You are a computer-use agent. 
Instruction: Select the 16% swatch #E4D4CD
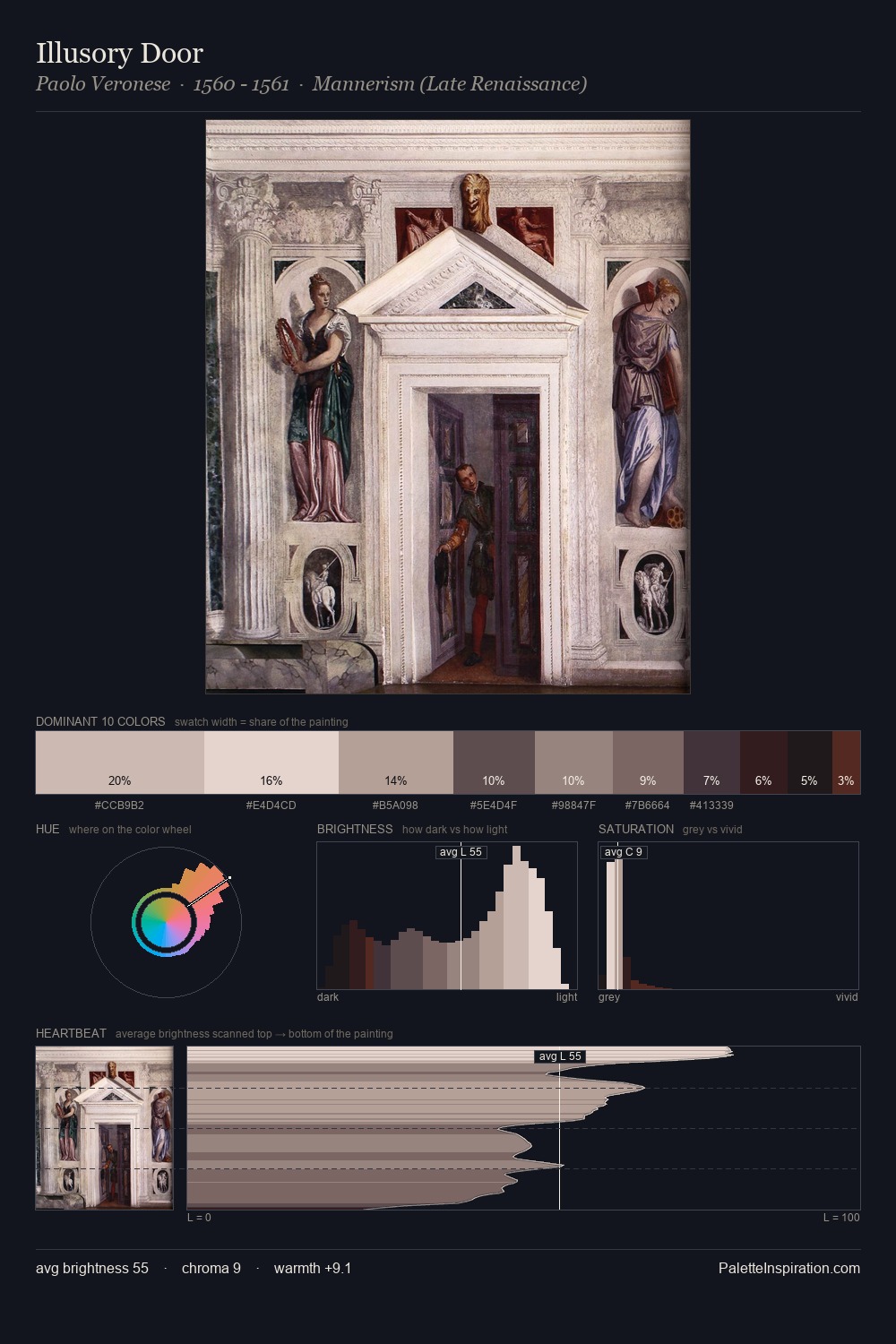pos(271,762)
